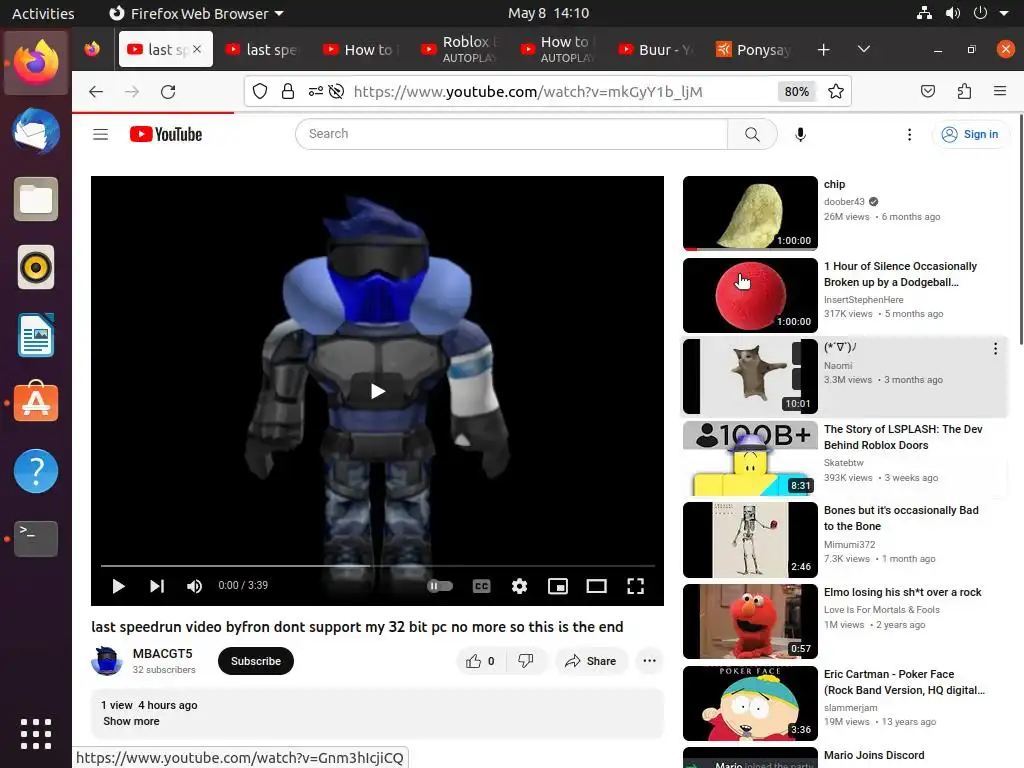Viewport: 1024px width, 768px height.
Task: Open the Firefox application menu
Action: coord(1000,91)
